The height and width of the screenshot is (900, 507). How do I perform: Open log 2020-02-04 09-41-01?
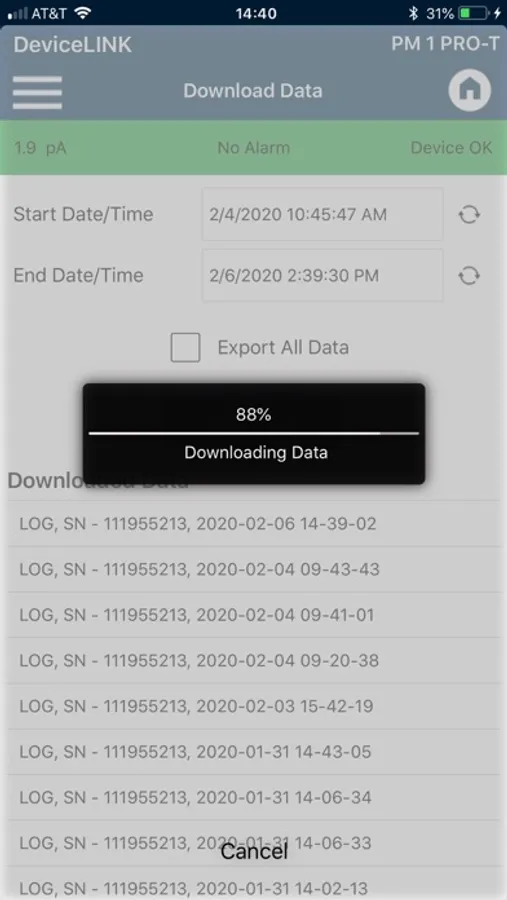coord(254,615)
